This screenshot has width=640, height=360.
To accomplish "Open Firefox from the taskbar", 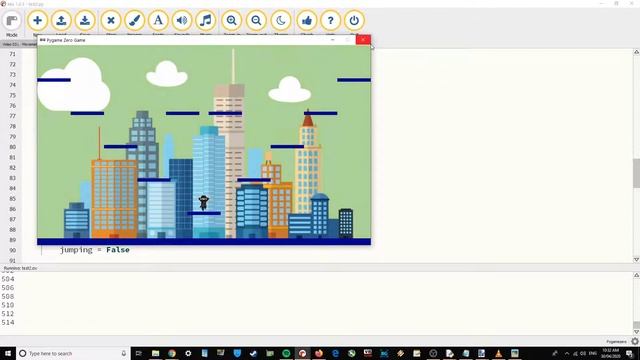I will click(319, 353).
